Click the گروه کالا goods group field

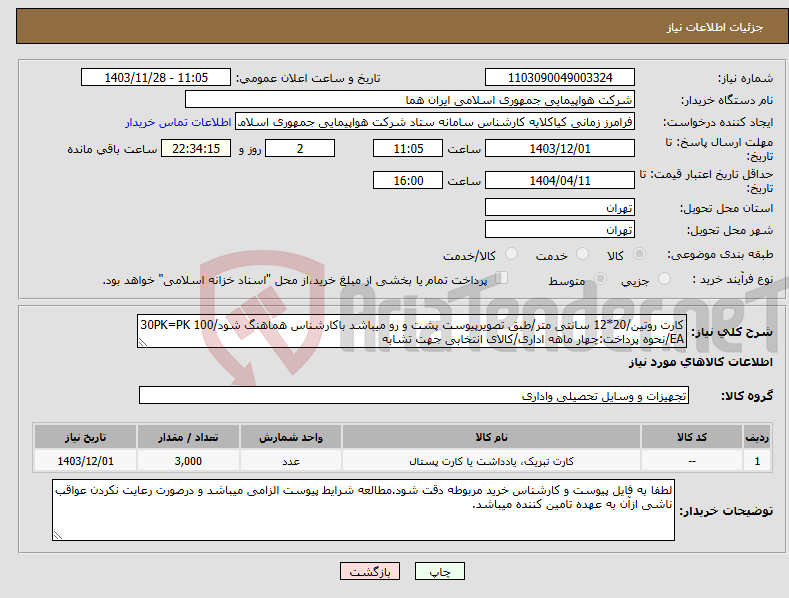(x=414, y=396)
